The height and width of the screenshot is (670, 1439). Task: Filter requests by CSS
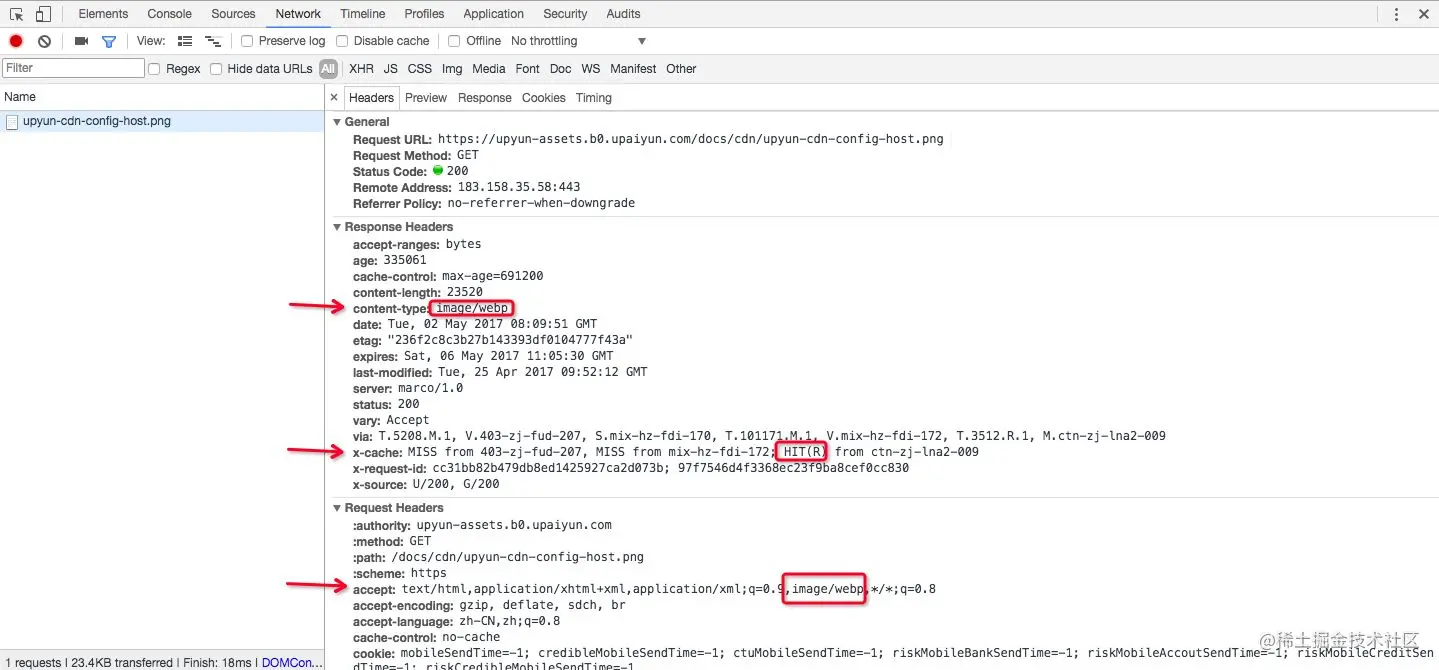pos(420,69)
